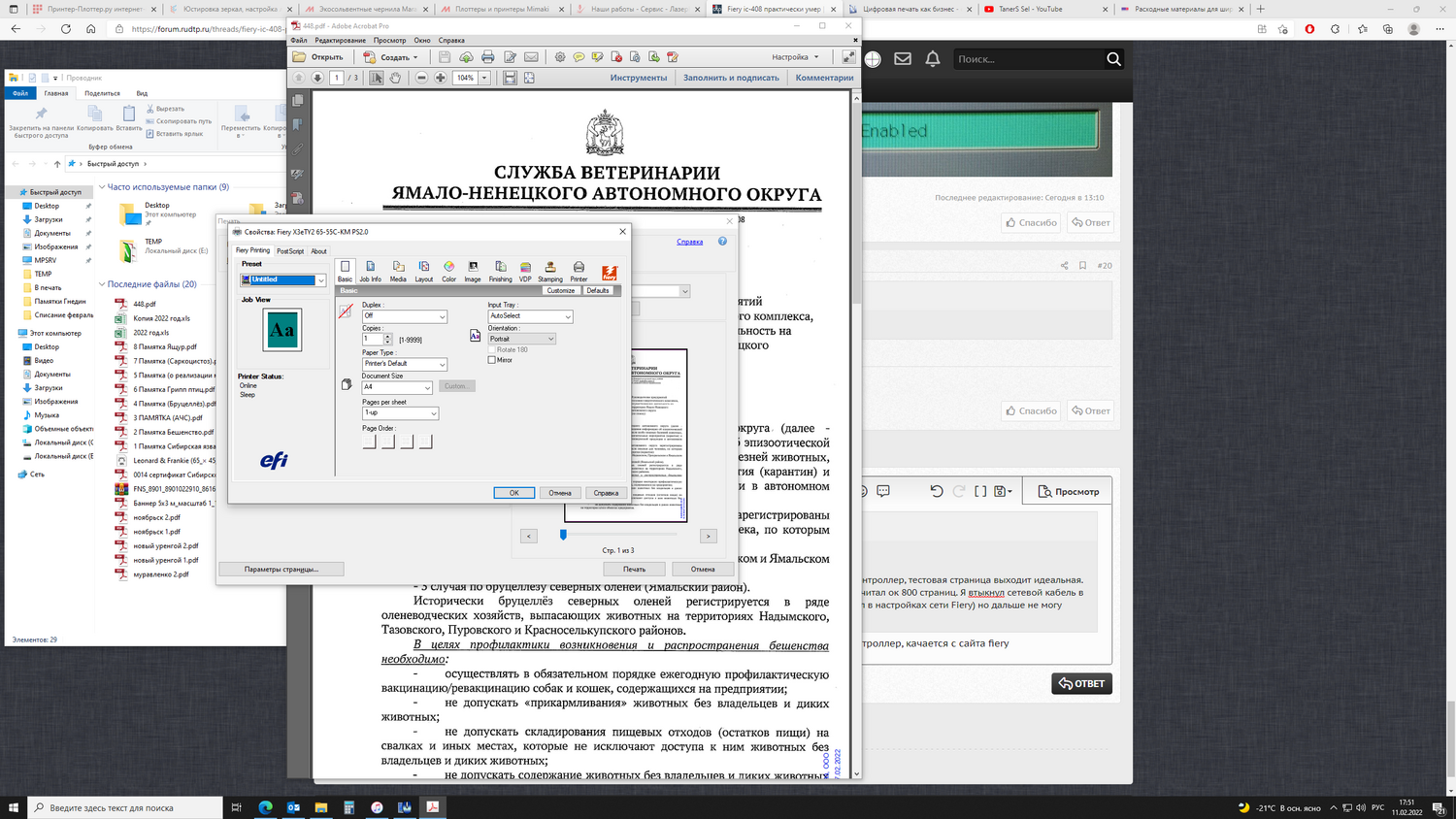
Task: Click the Инструменты pane link in Acrobat
Action: click(639, 78)
